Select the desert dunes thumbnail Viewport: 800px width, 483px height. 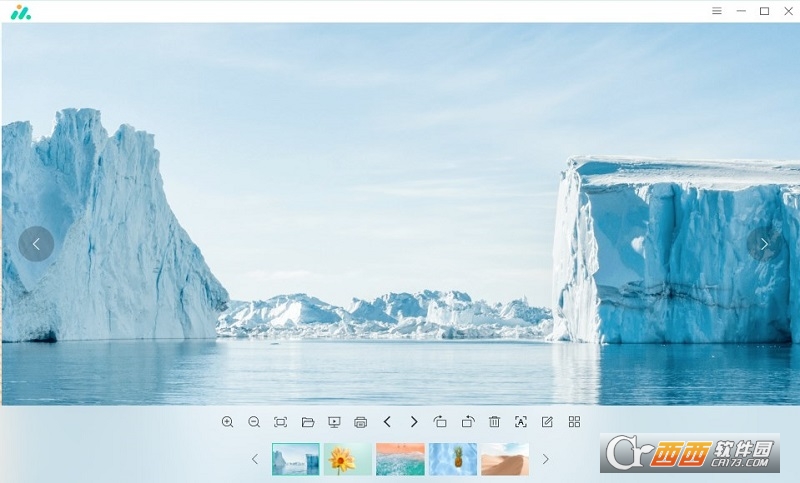tap(505, 459)
